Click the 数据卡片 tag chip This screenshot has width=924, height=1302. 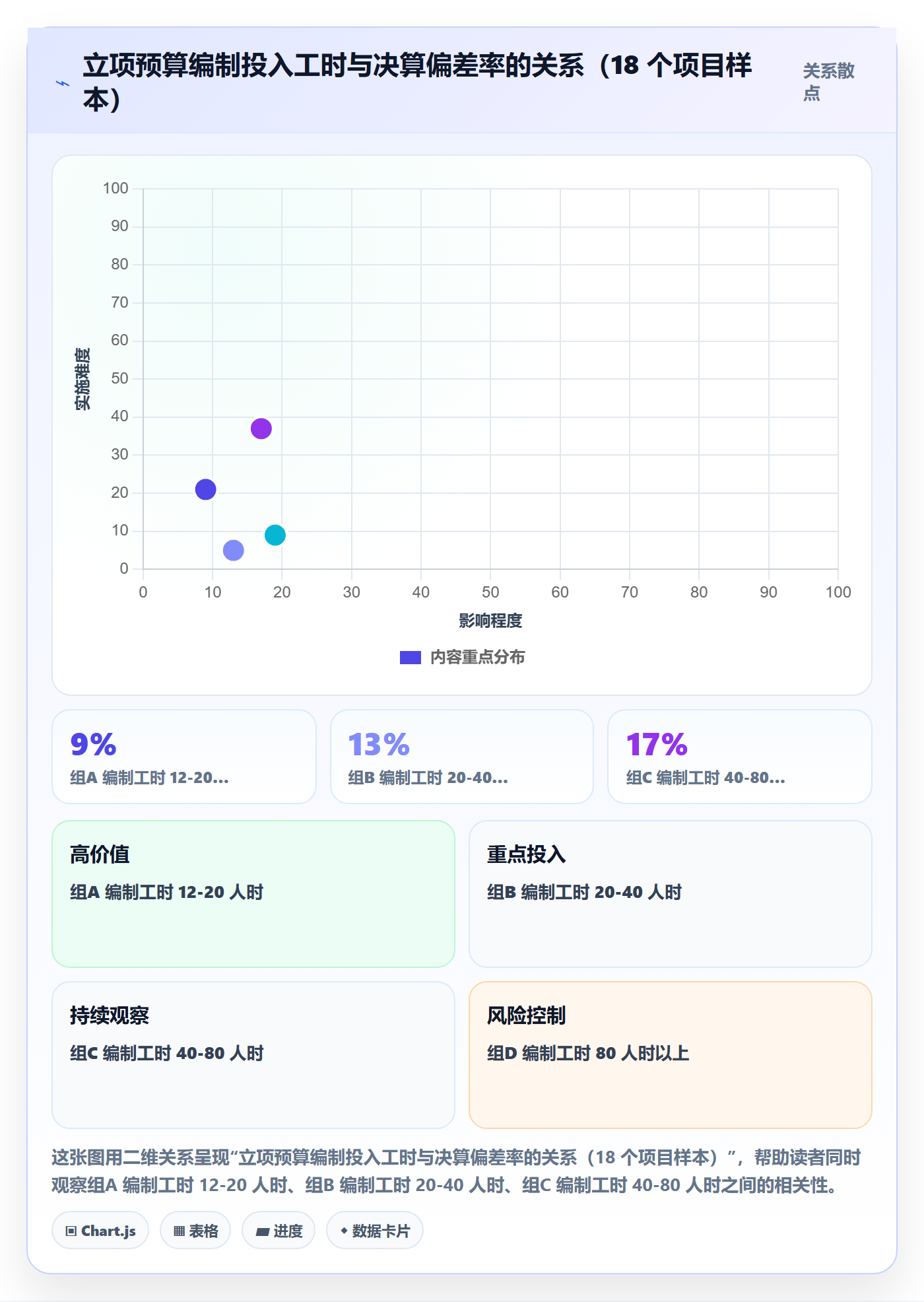coord(375,1231)
